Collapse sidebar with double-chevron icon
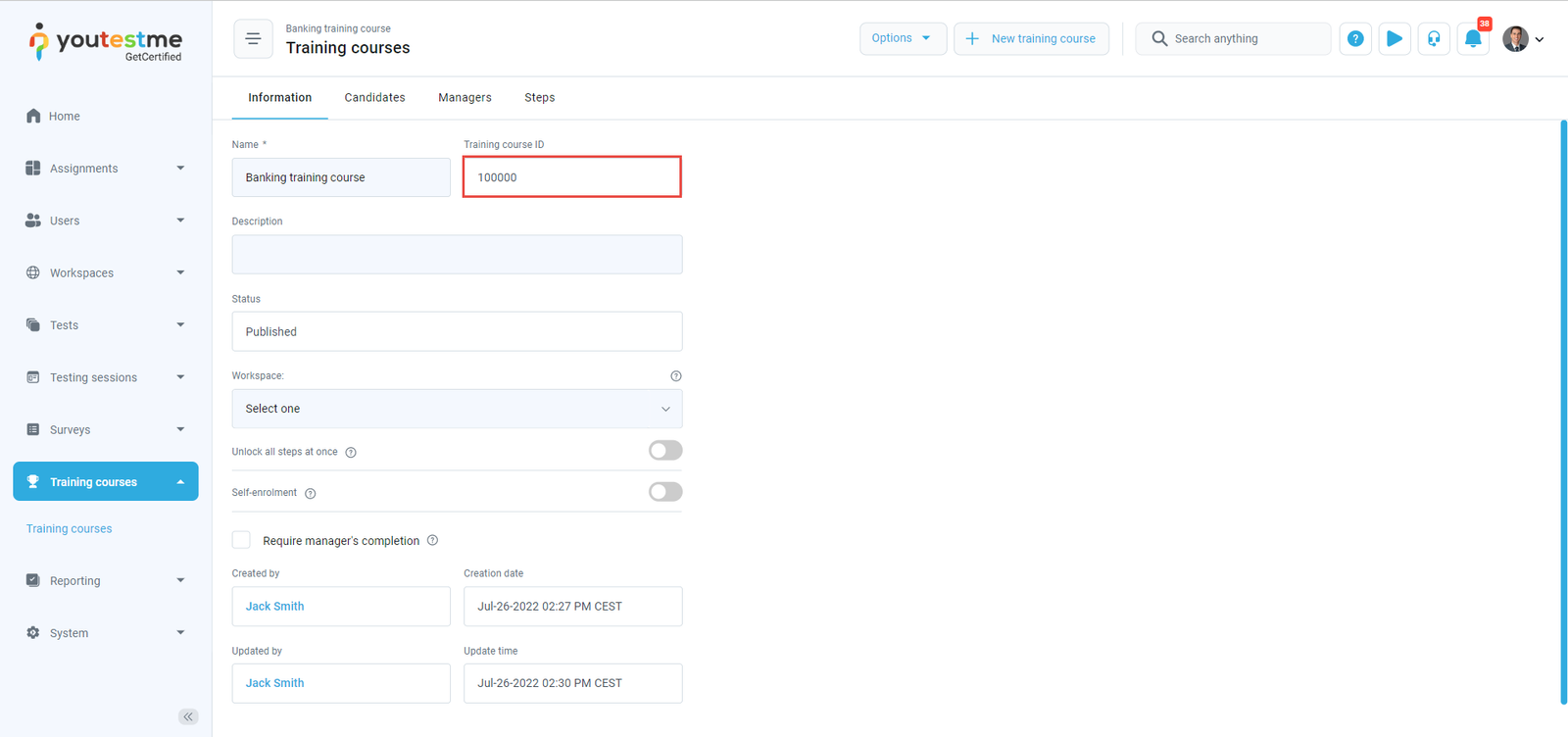 coord(188,716)
